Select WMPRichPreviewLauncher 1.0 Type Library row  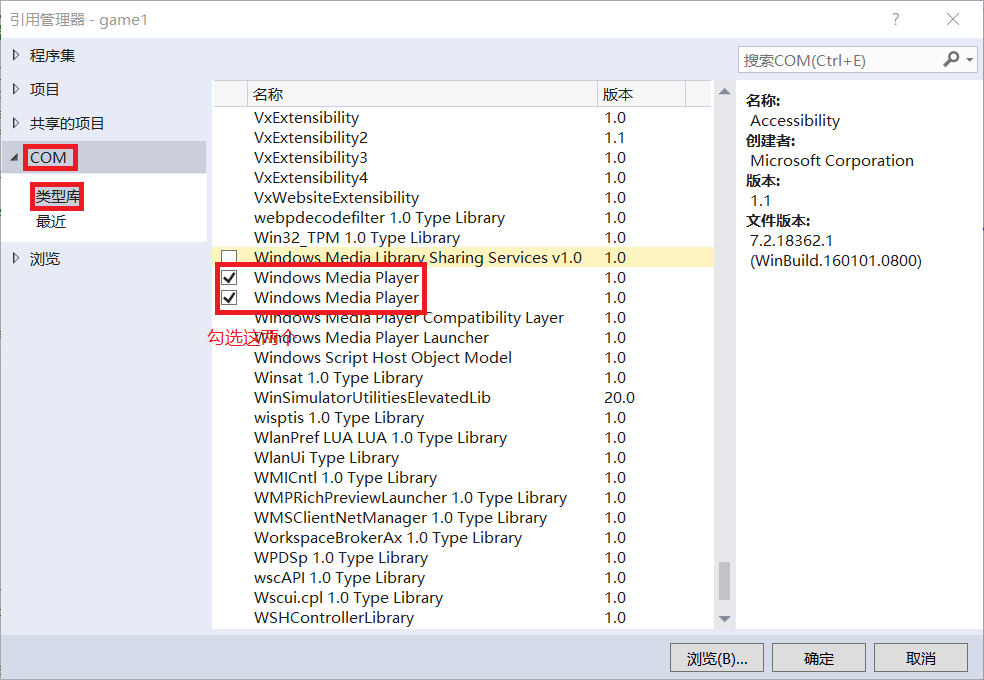pos(463,497)
